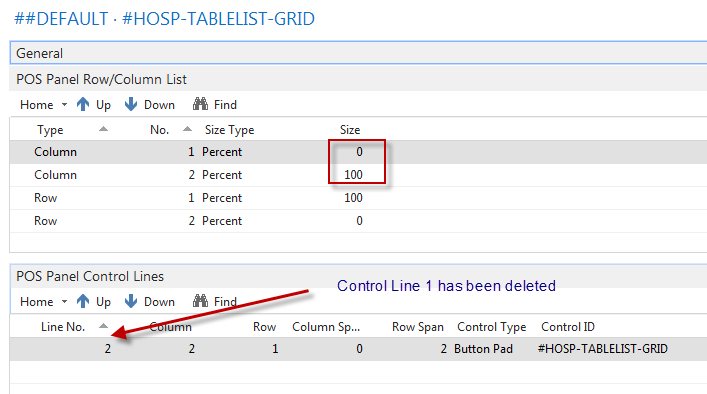The height and width of the screenshot is (394, 707).
Task: Open Home dropdown in Control Lines
Action: coord(43,302)
